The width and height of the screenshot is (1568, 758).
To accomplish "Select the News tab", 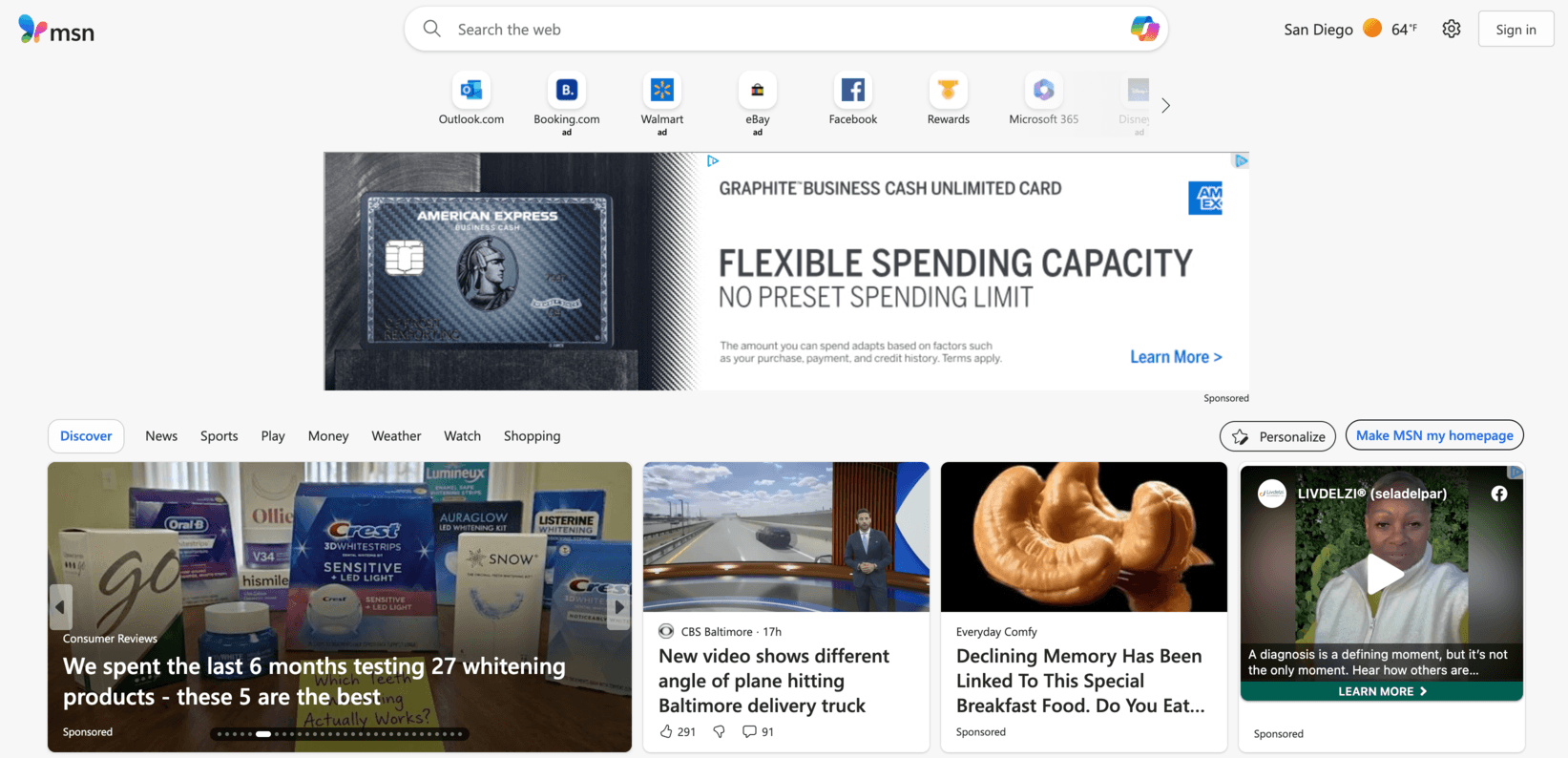I will (161, 436).
